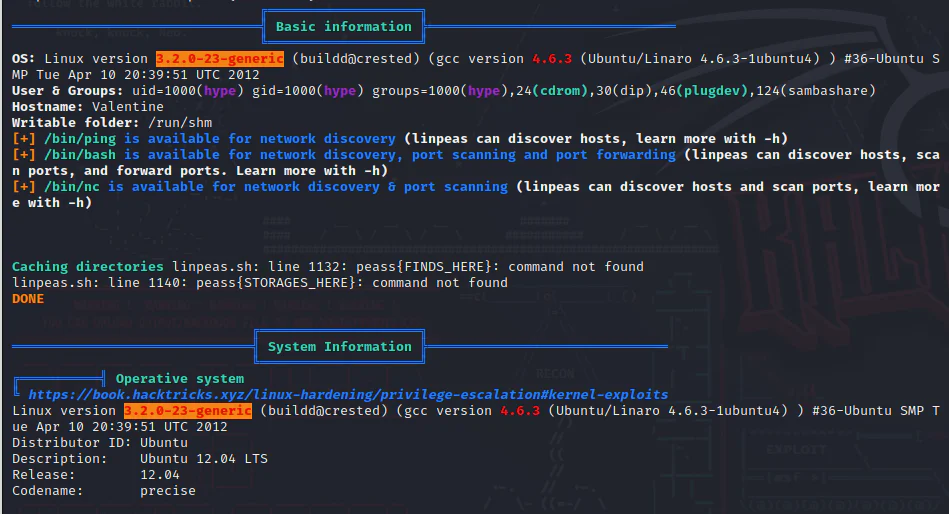Select the 'Hostname: Valentine' line
Viewport: 949px width, 514px height.
[x=88, y=107]
